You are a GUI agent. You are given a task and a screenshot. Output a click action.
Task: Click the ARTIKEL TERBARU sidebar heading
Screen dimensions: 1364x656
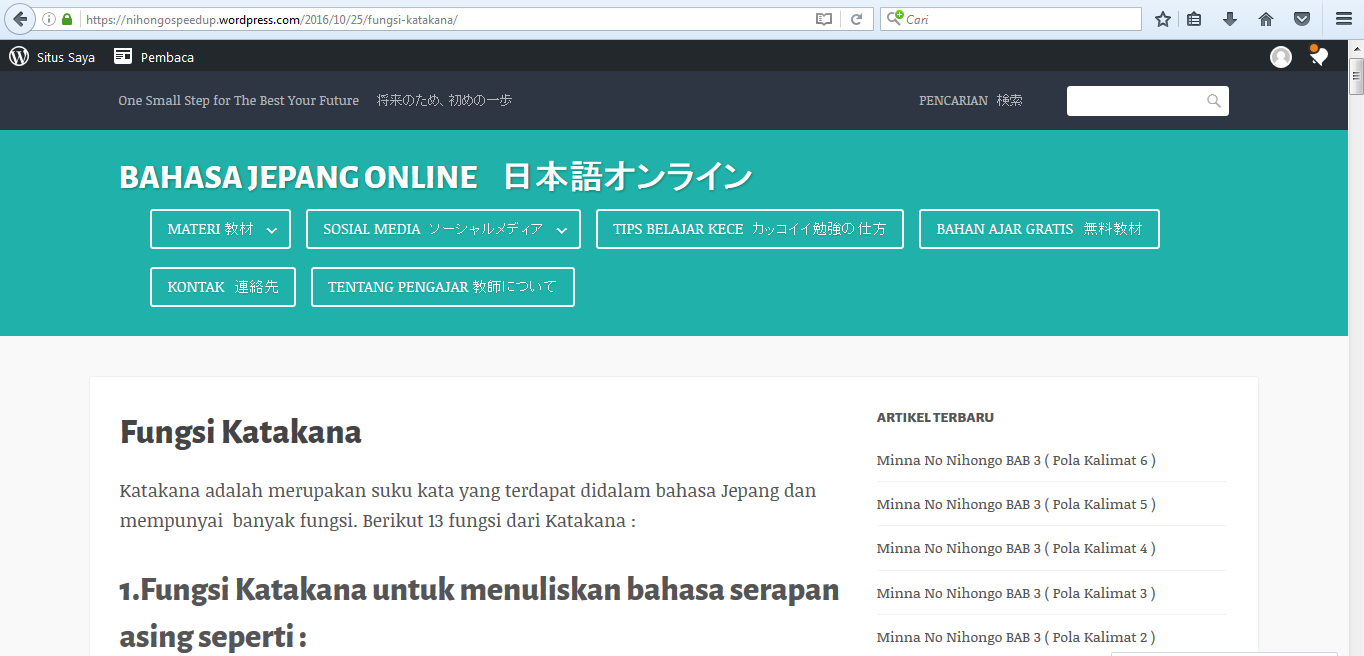click(x=935, y=417)
